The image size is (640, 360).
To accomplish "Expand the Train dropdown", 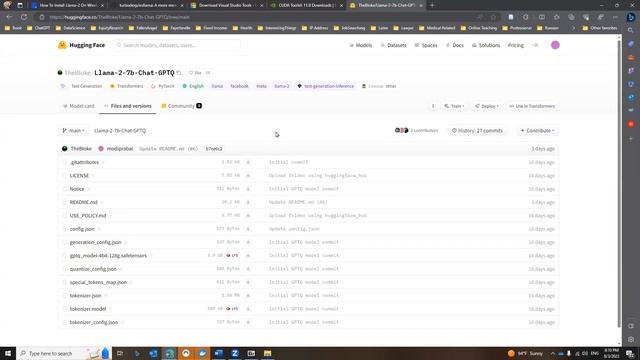I will pos(454,106).
